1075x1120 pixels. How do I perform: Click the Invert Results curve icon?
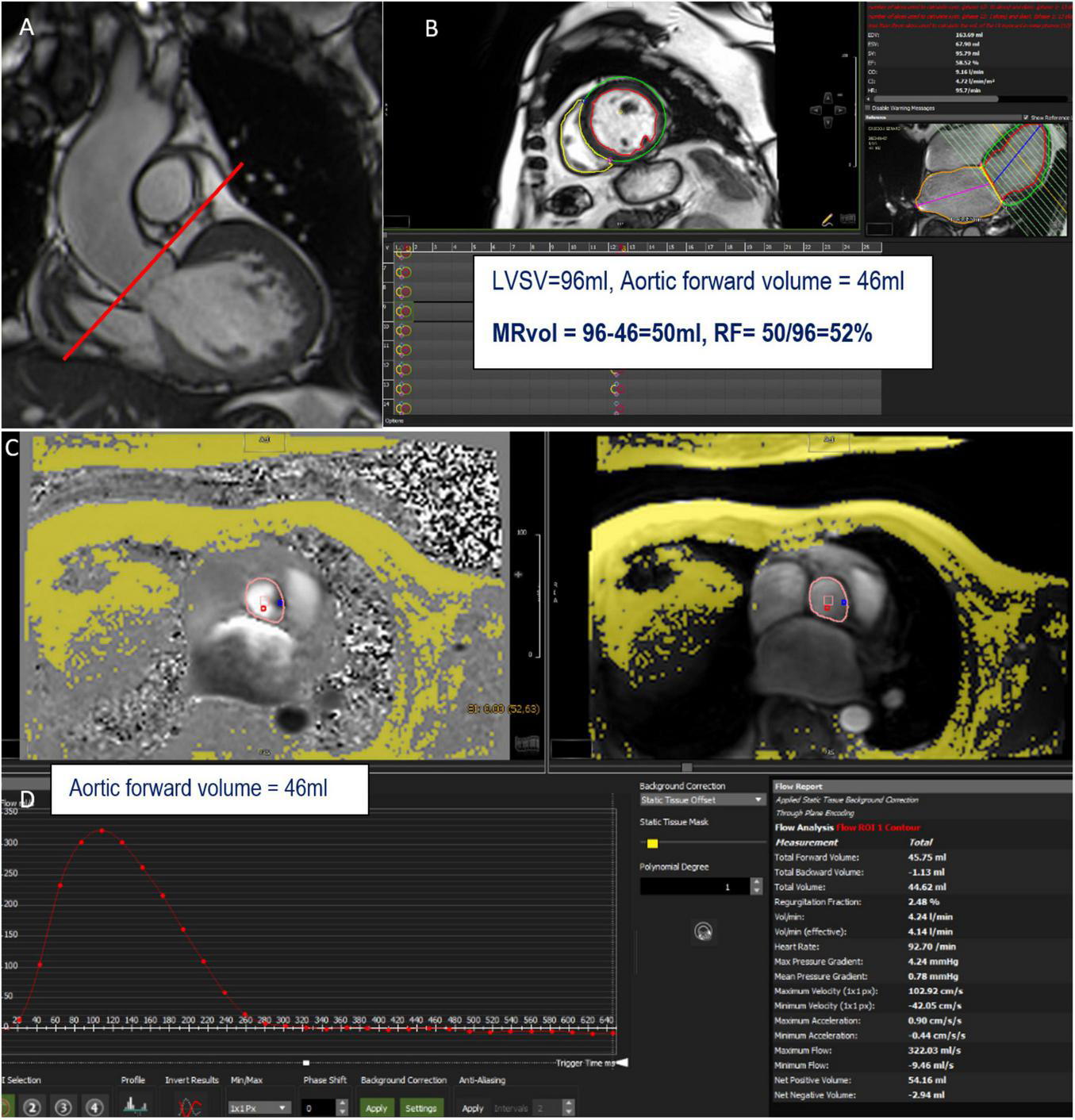190,1107
